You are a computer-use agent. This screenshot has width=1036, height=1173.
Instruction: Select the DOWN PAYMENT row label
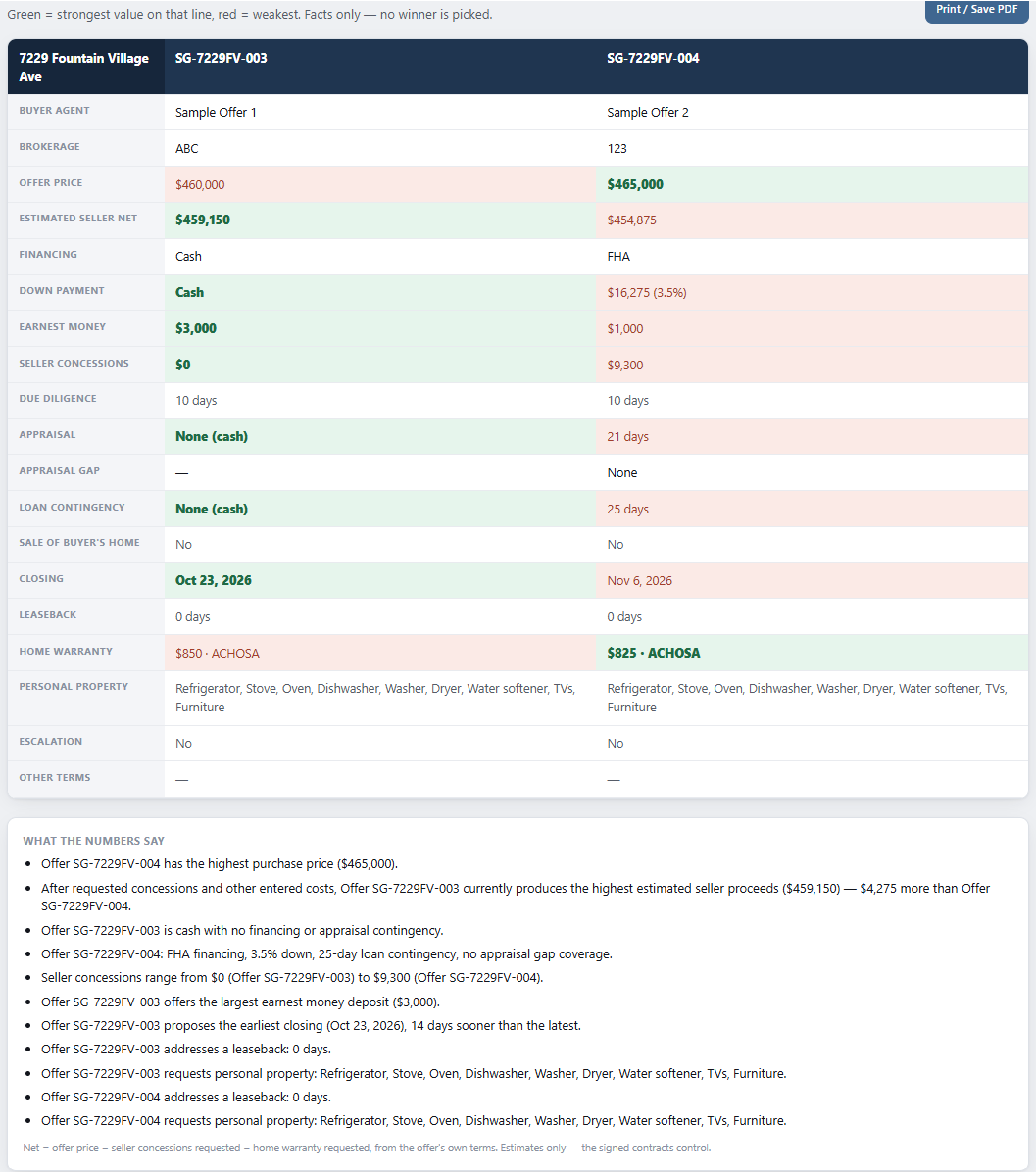(62, 290)
